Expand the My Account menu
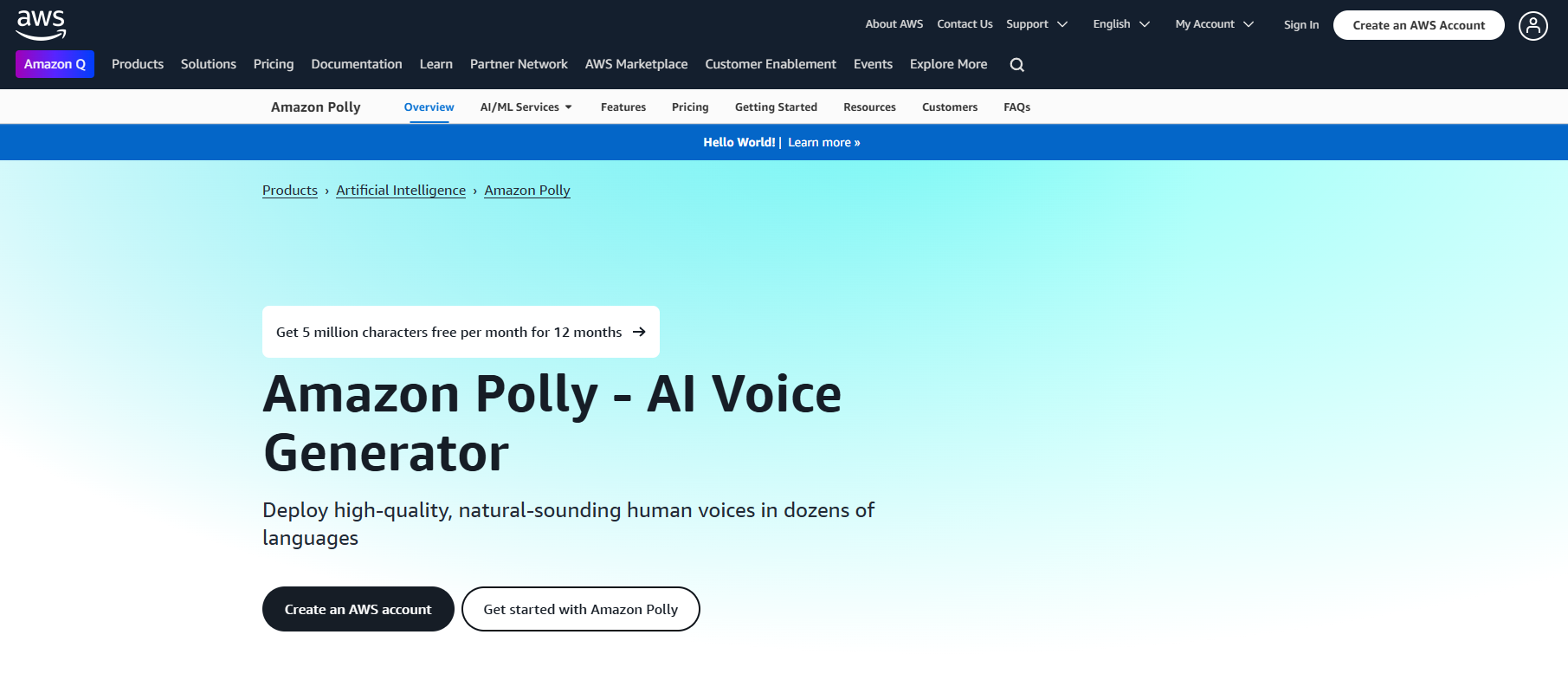This screenshot has height=680, width=1568. 1214,24
